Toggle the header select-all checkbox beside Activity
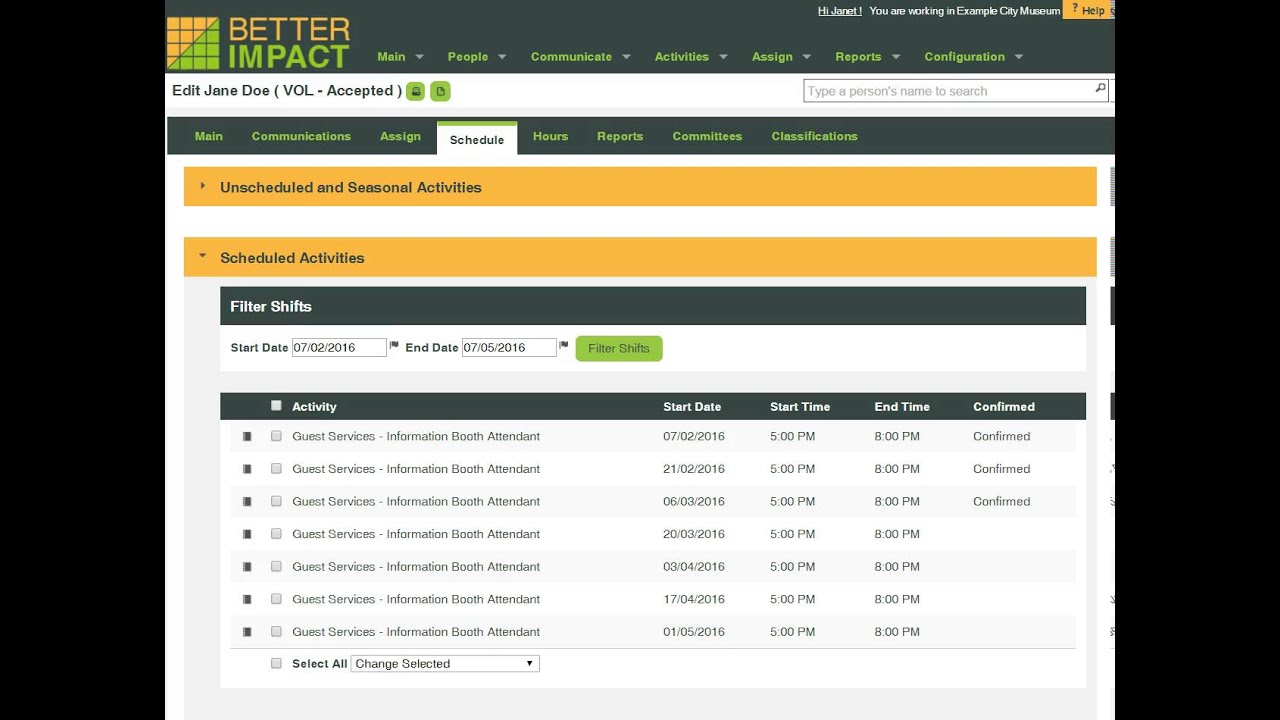This screenshot has width=1280, height=720. point(276,406)
